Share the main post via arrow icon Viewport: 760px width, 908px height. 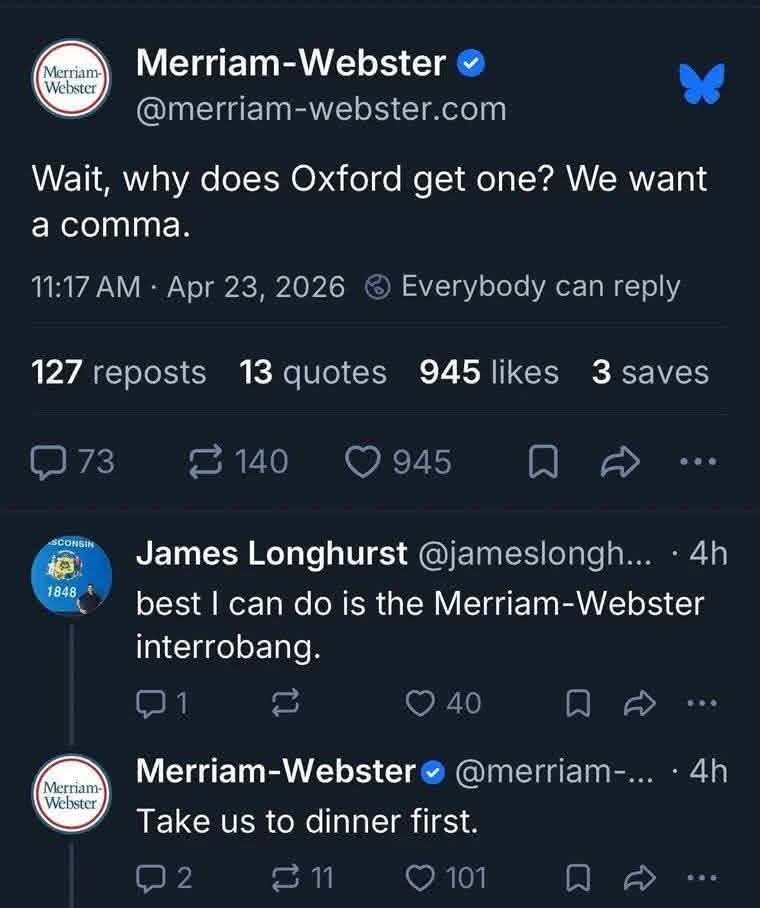(x=620, y=462)
